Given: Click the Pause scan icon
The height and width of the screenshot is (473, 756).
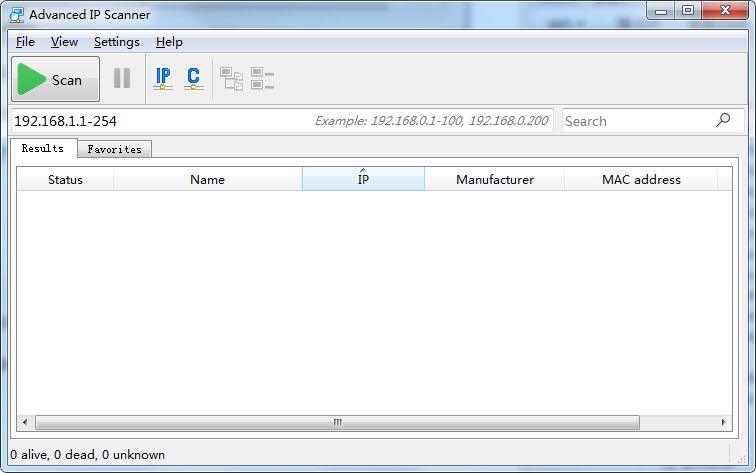Looking at the screenshot, I should (x=122, y=79).
